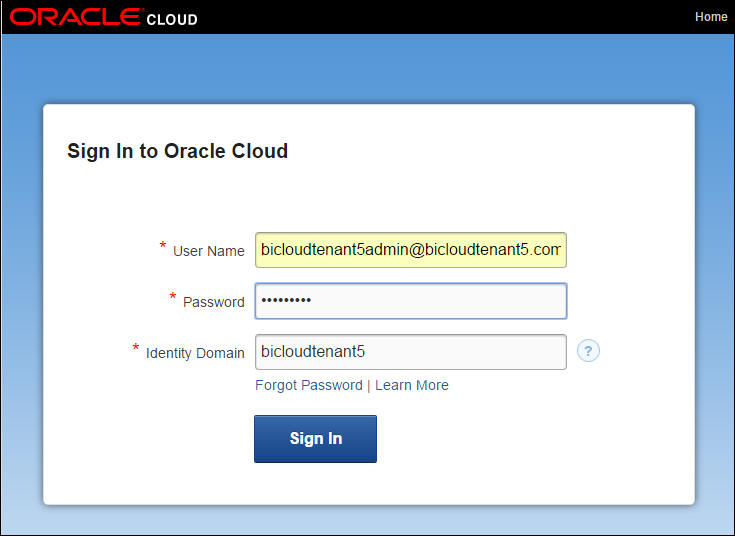Open the Home link in header
This screenshot has width=735, height=536.
pyautogui.click(x=711, y=17)
